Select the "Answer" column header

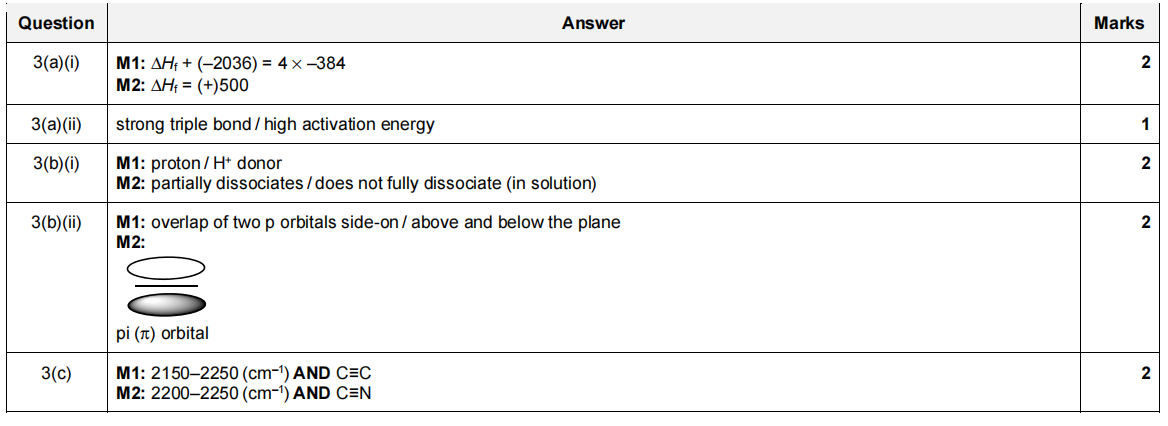pos(593,23)
